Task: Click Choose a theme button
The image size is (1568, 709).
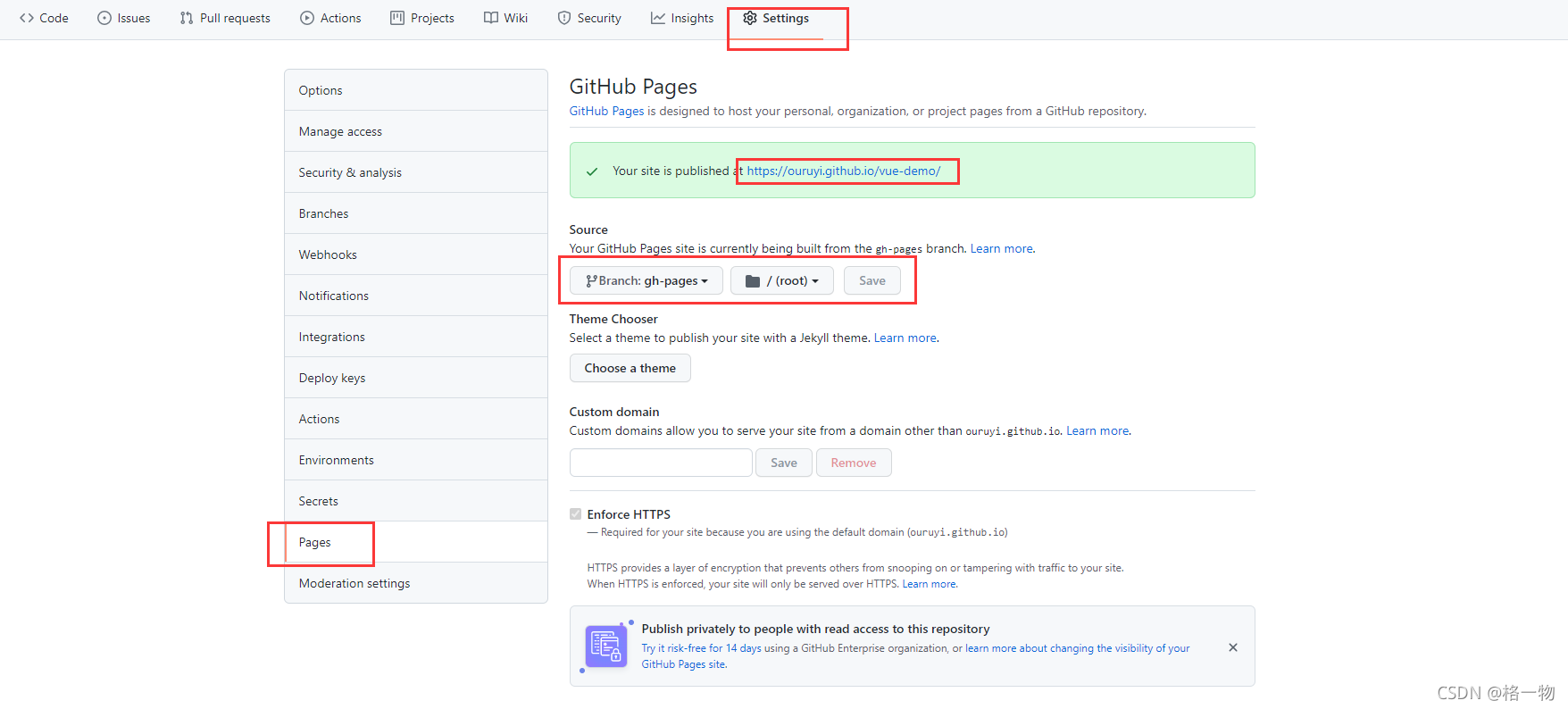Action: click(x=630, y=368)
